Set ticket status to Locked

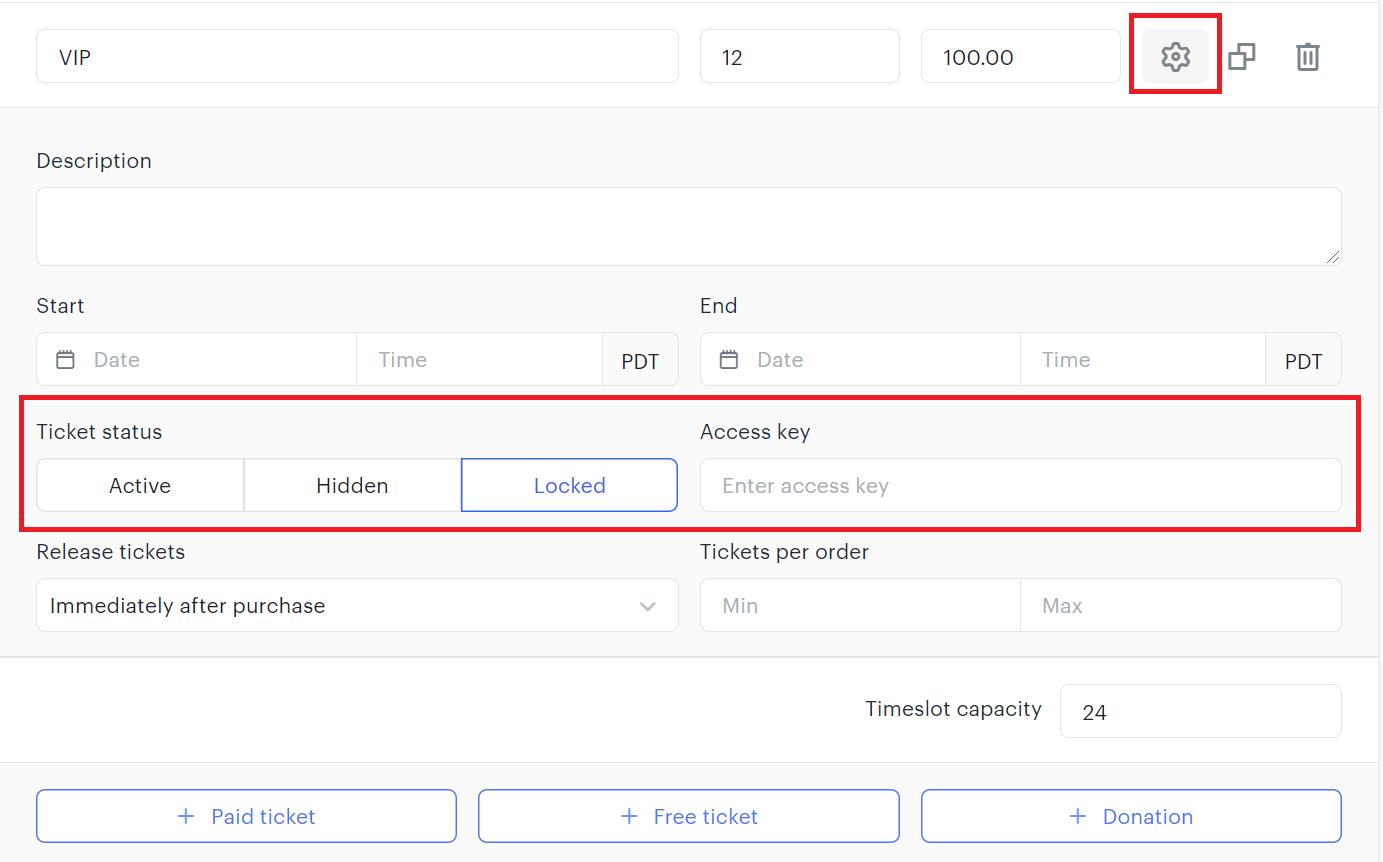[x=569, y=486]
